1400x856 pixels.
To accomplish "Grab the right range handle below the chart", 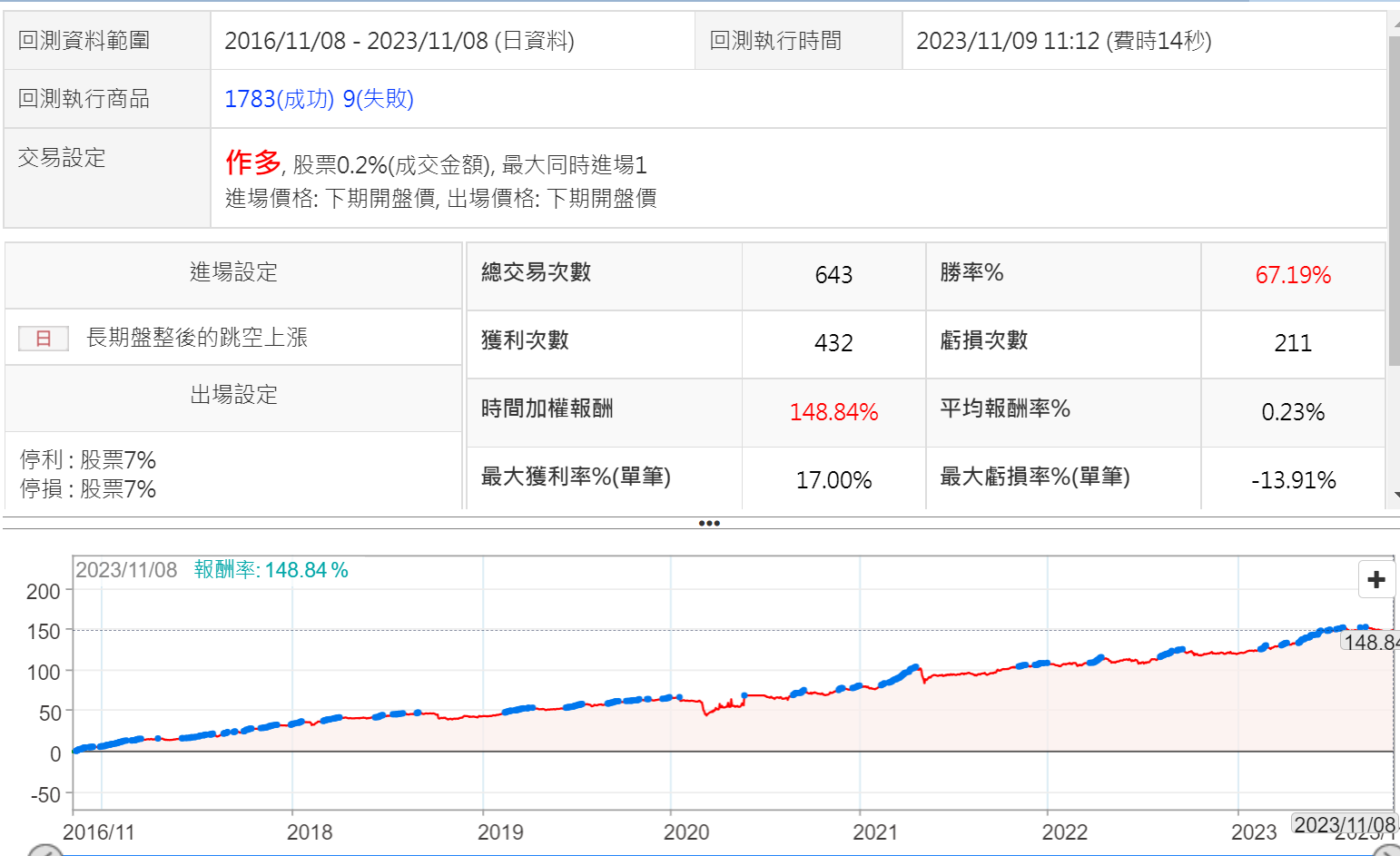I will click(x=1386, y=851).
